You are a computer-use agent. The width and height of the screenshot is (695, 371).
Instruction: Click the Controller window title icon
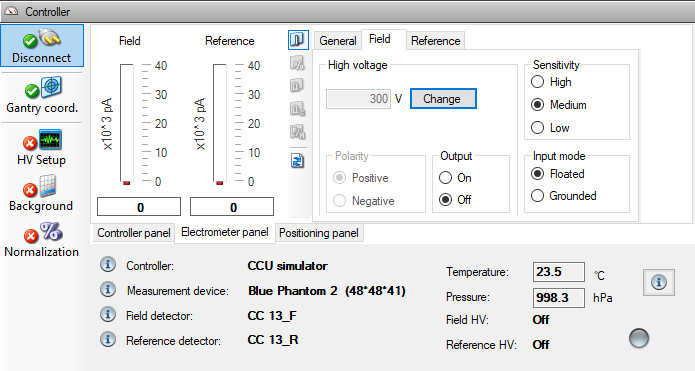coord(11,11)
